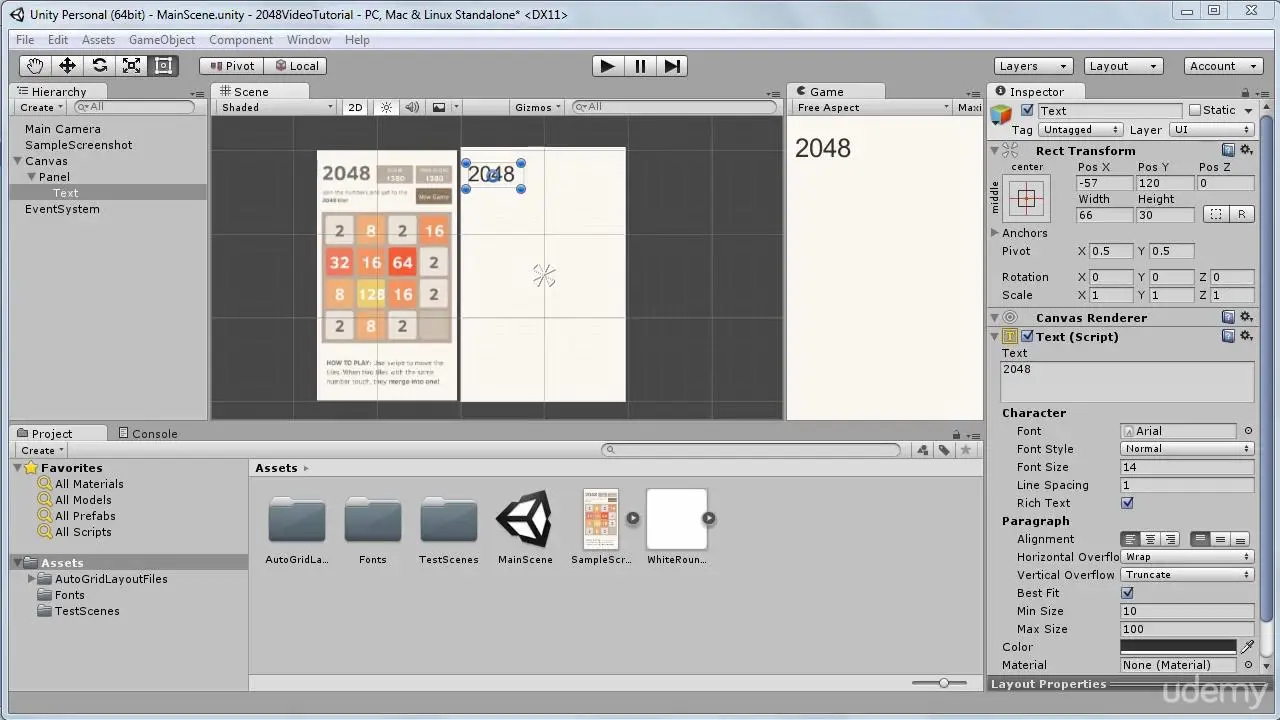The height and width of the screenshot is (720, 1280).
Task: Open Horizontal Overflow Wrap dropdown
Action: 1187,557
